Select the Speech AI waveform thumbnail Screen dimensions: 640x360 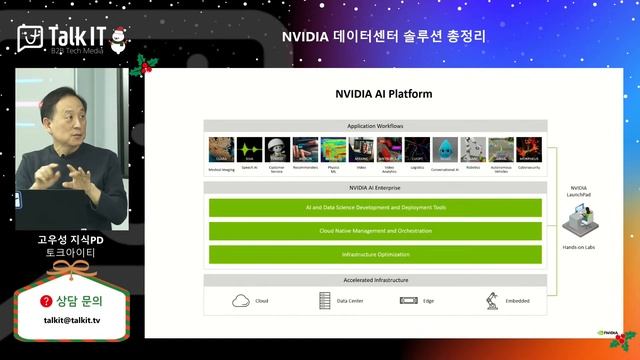(x=249, y=149)
